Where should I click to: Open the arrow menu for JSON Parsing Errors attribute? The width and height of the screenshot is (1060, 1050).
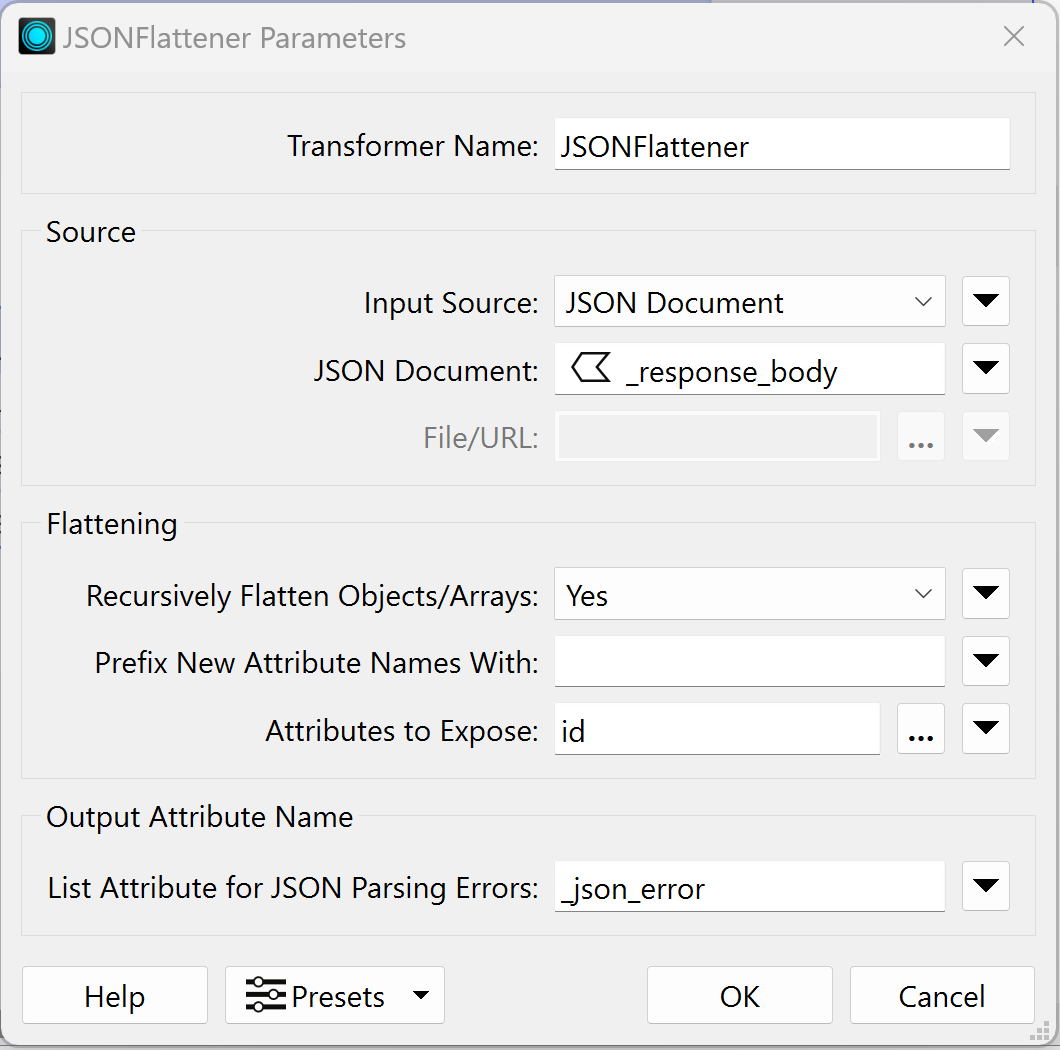pyautogui.click(x=985, y=886)
